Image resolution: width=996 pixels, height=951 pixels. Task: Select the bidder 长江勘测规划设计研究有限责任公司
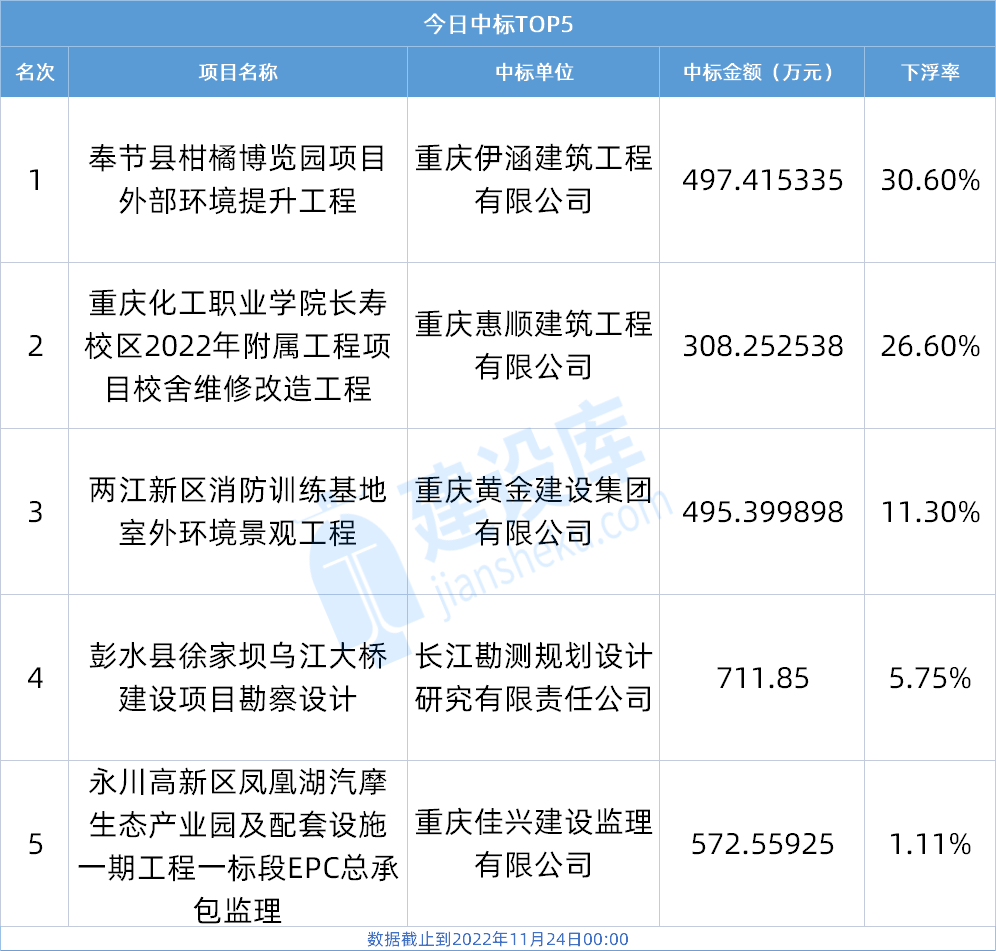534,678
